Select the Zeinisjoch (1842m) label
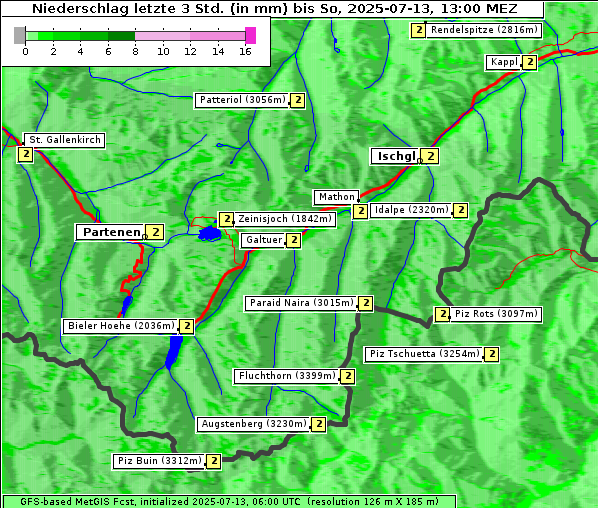Image resolution: width=598 pixels, height=508 pixels. pyautogui.click(x=285, y=219)
